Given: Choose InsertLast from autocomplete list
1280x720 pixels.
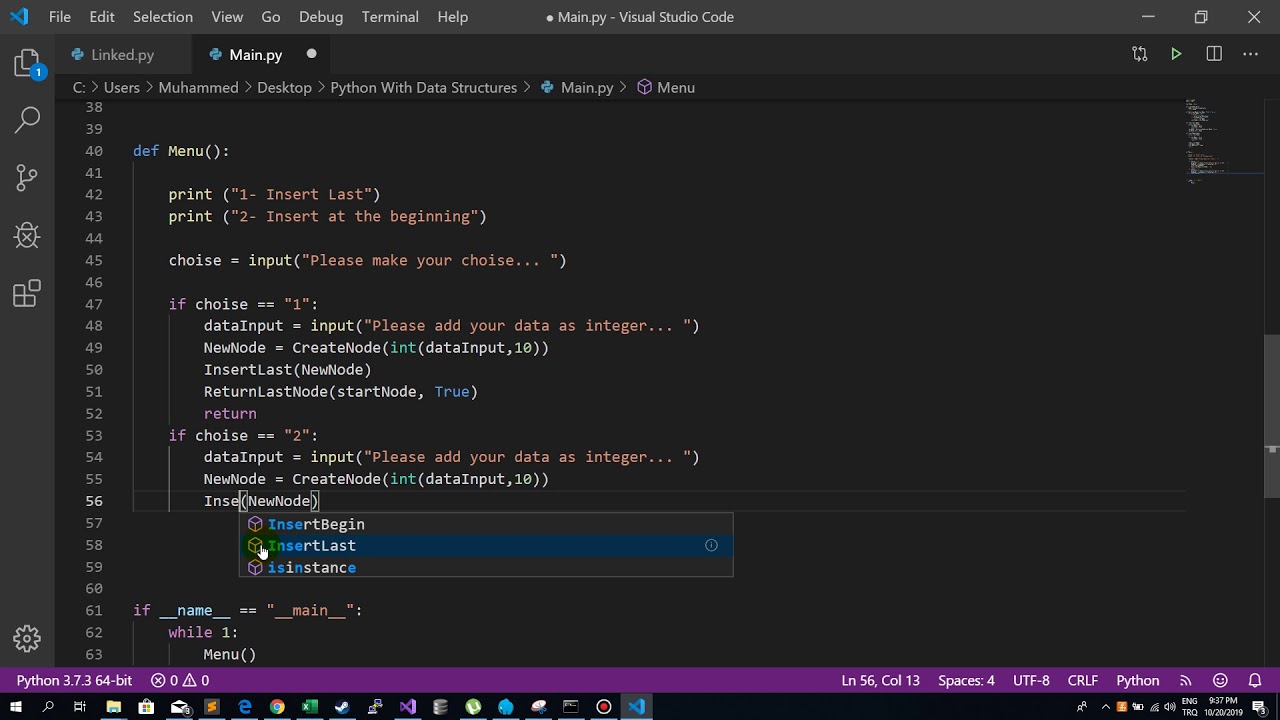Looking at the screenshot, I should pyautogui.click(x=486, y=545).
